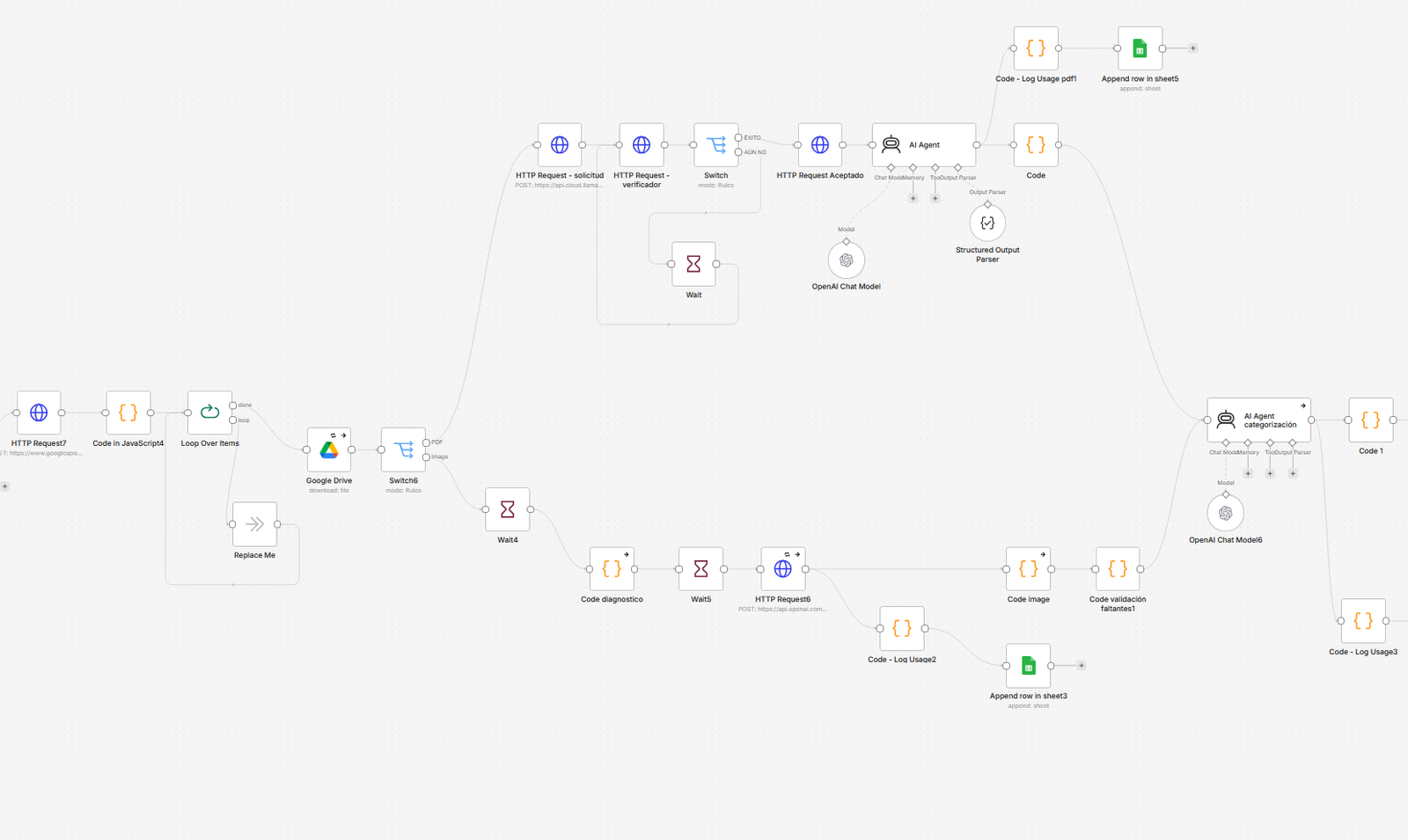Select the HTTP Request7 node
This screenshot has height=840, width=1408.
[39, 413]
